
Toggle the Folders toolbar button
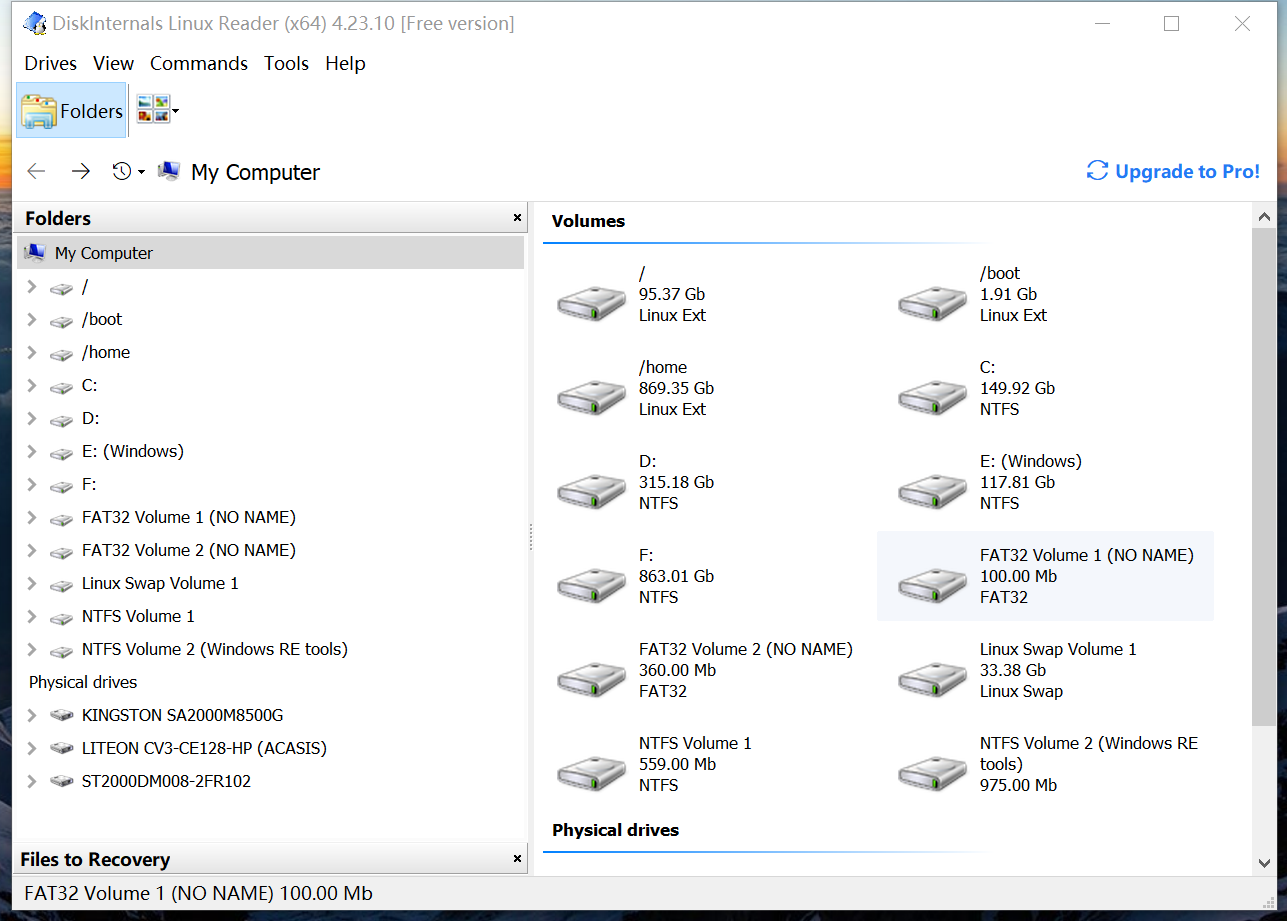pyautogui.click(x=72, y=111)
